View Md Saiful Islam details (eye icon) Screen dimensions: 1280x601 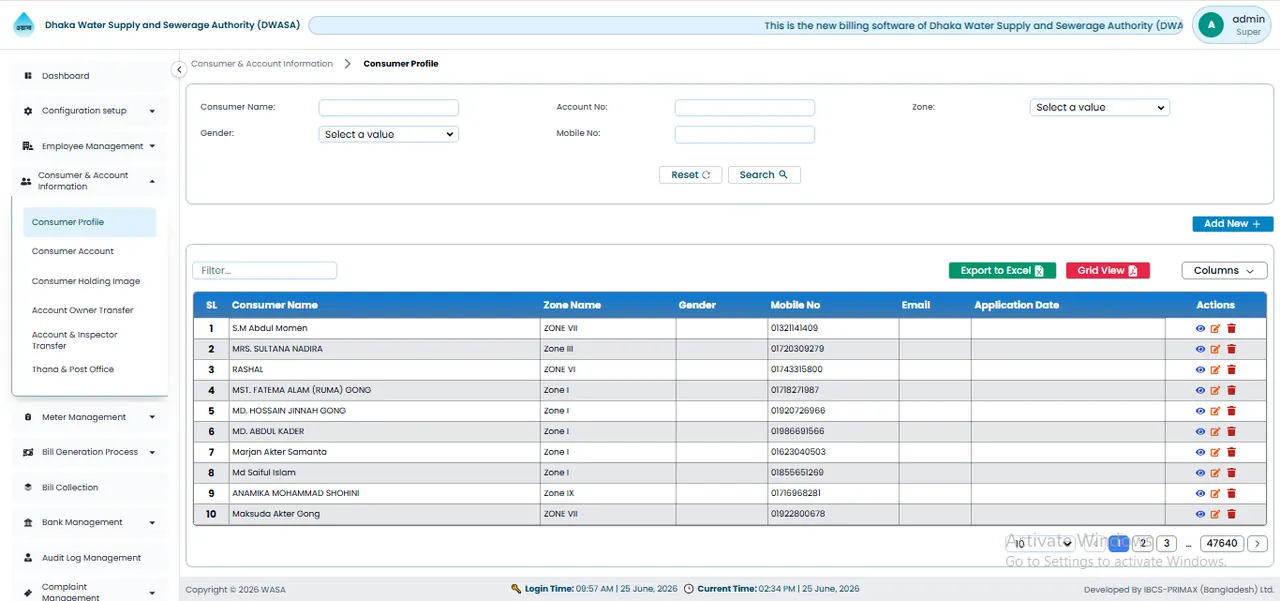(1200, 473)
